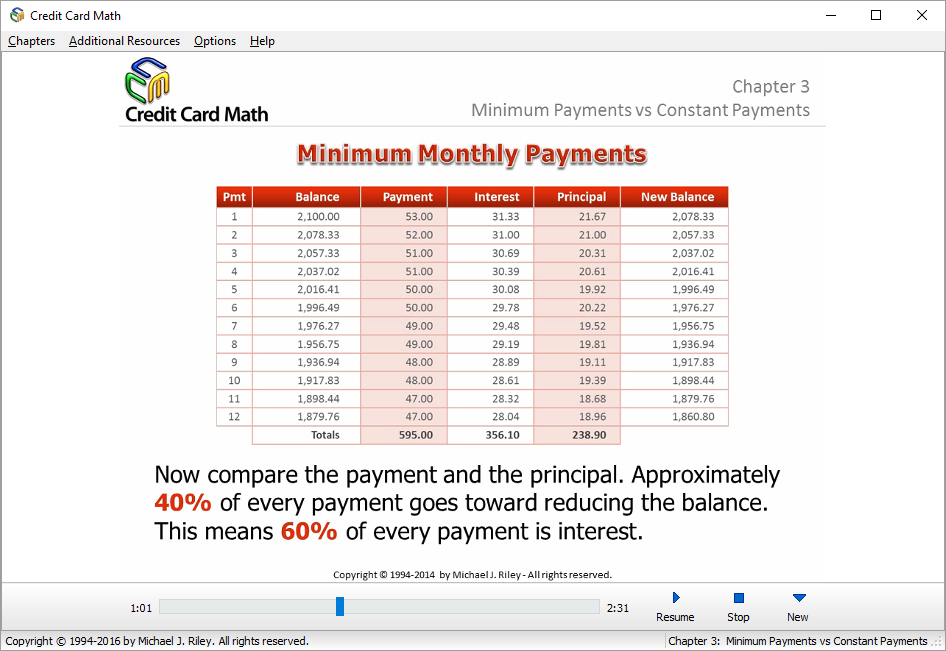946x651 pixels.
Task: Click the New down-arrow icon
Action: (799, 598)
